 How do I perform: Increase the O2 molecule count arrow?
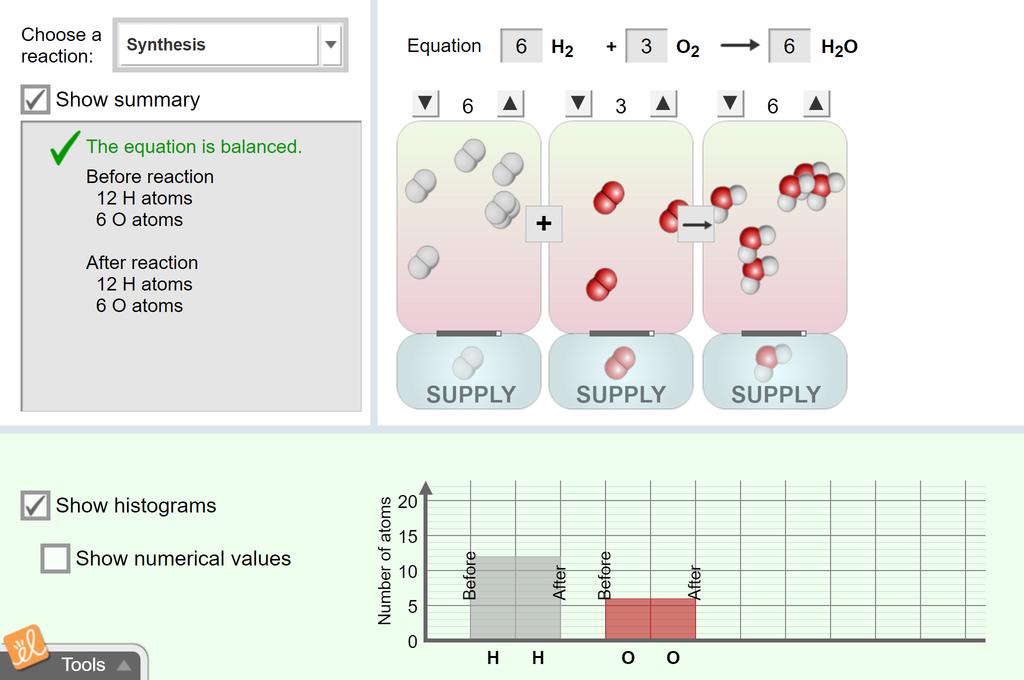tap(663, 103)
